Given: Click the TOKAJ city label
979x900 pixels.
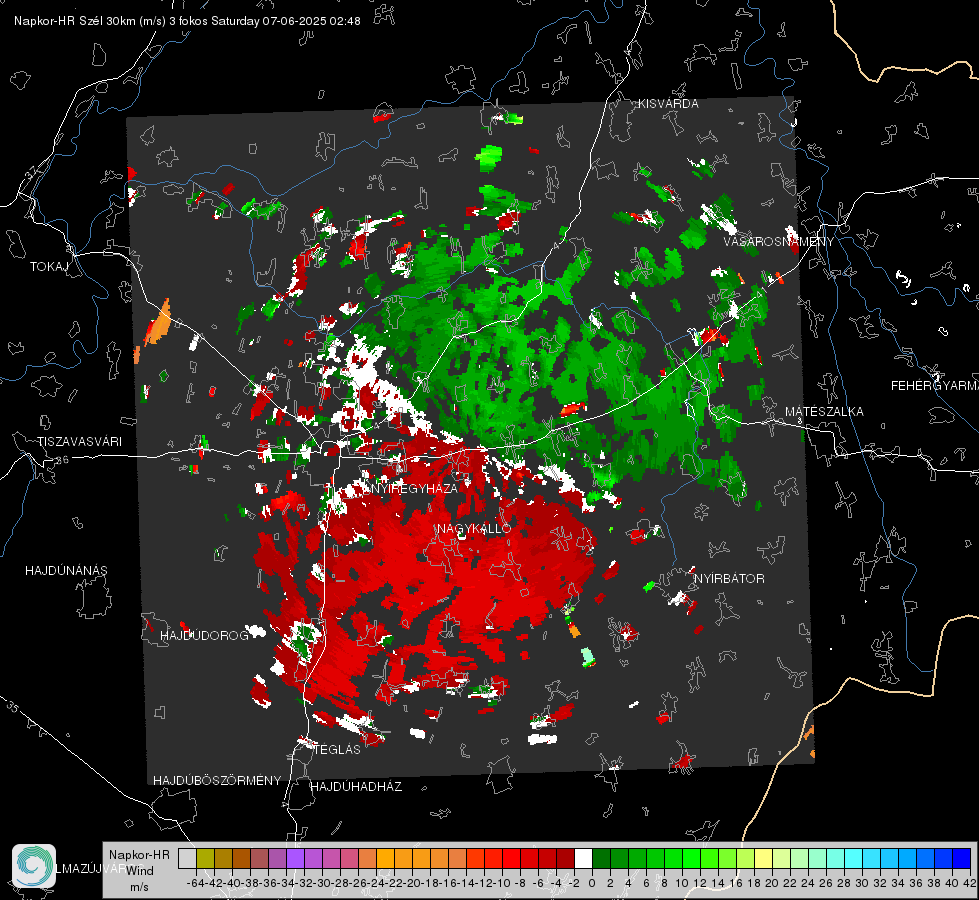Looking at the screenshot, I should [x=49, y=267].
